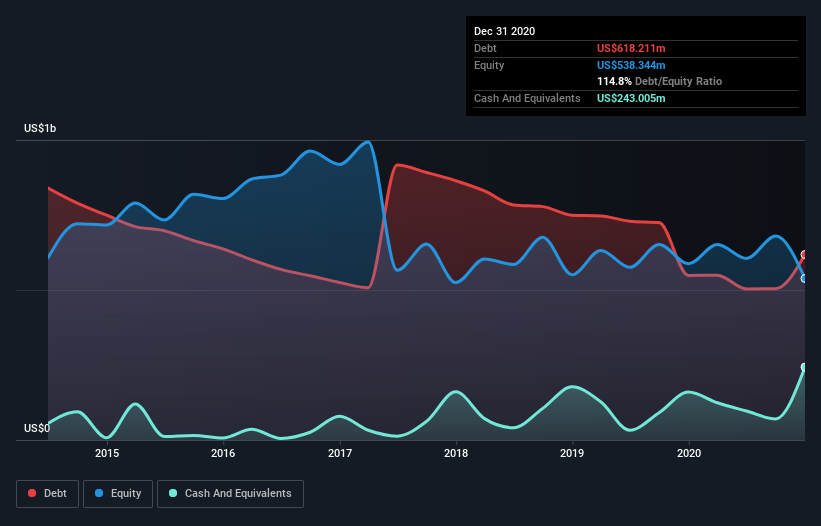This screenshot has height=526, width=821.
Task: Click the 2017 x-axis label
Action: click(x=340, y=453)
